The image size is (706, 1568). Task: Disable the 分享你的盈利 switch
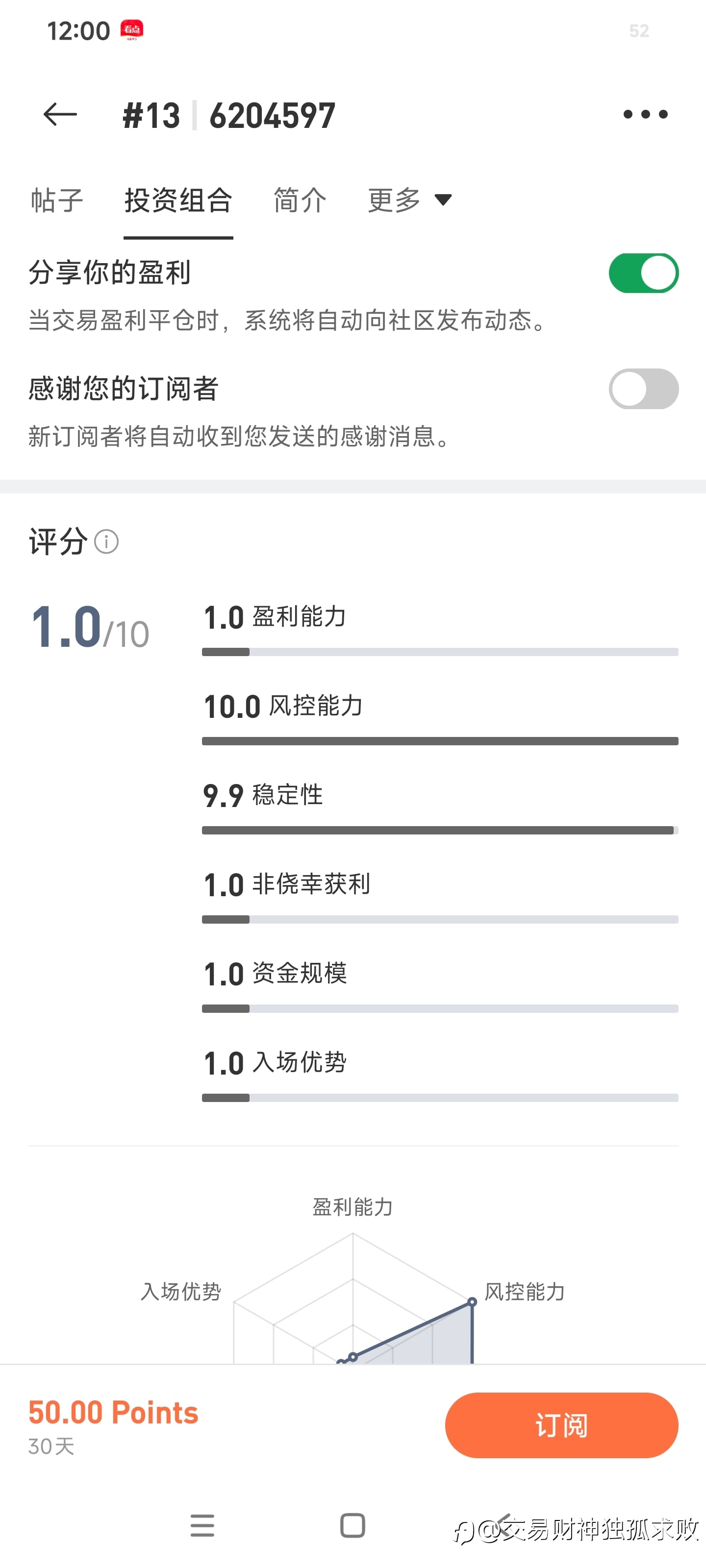[643, 273]
